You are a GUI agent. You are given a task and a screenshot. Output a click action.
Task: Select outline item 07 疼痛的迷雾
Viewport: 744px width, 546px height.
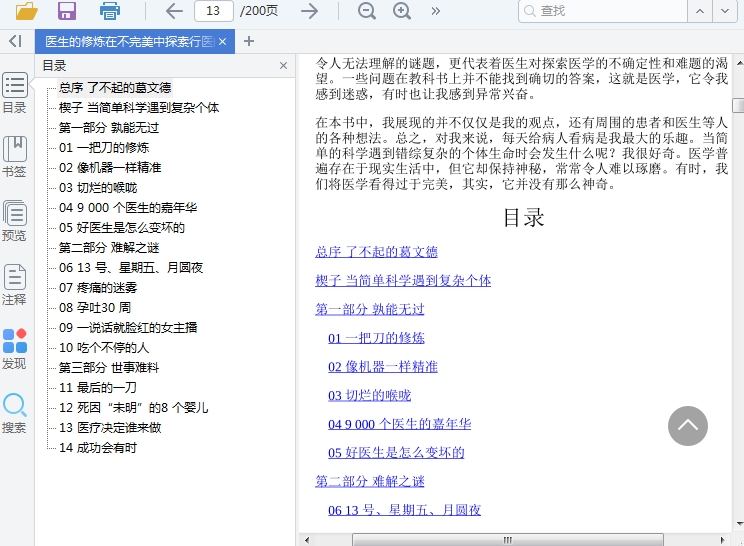[x=98, y=287]
